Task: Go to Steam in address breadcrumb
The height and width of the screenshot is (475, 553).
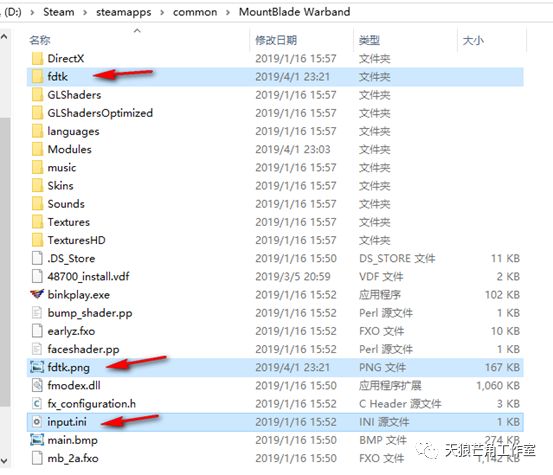Action: click(59, 12)
